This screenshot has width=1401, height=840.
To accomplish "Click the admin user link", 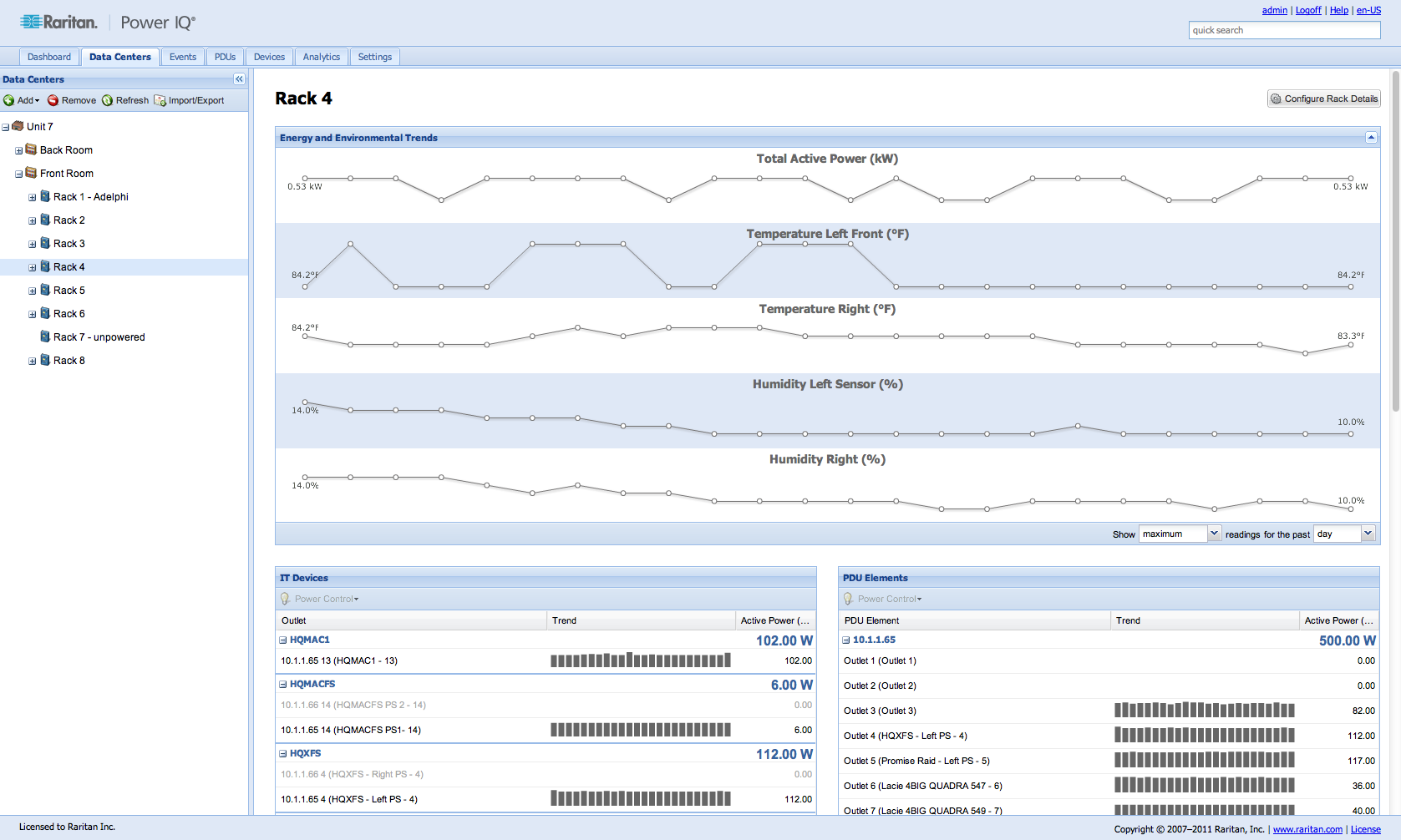I will (1274, 10).
